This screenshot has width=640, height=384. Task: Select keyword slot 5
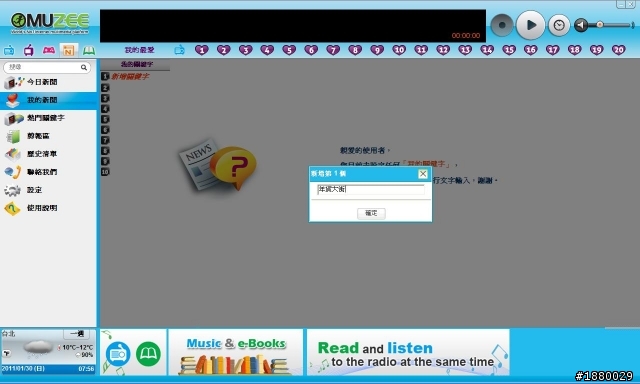105,119
